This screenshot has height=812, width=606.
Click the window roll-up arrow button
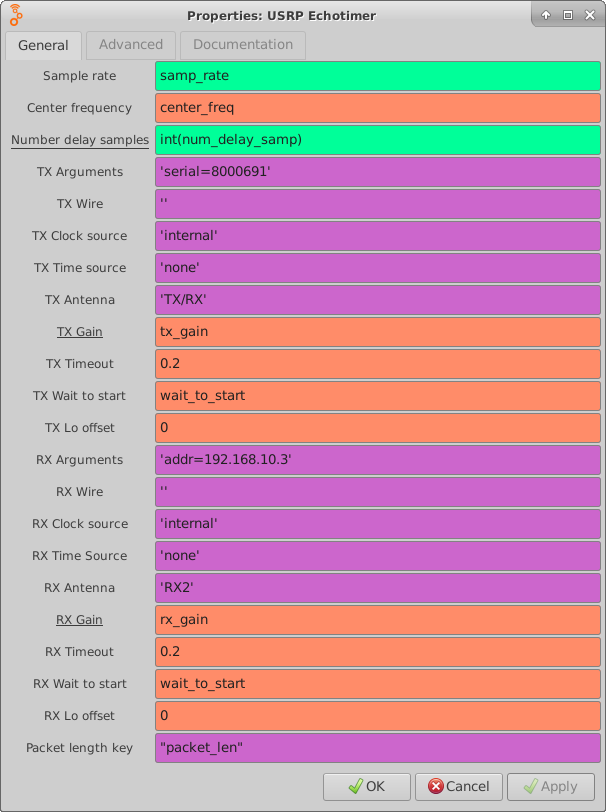(547, 15)
